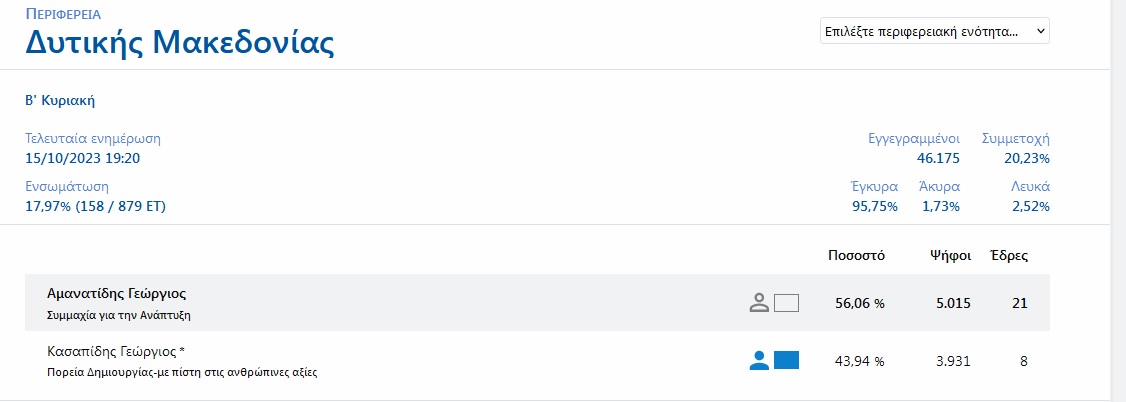Screen dimensions: 1126x402
Task: Select the Β' Κυριακή round heading
Action: pyautogui.click(x=60, y=100)
